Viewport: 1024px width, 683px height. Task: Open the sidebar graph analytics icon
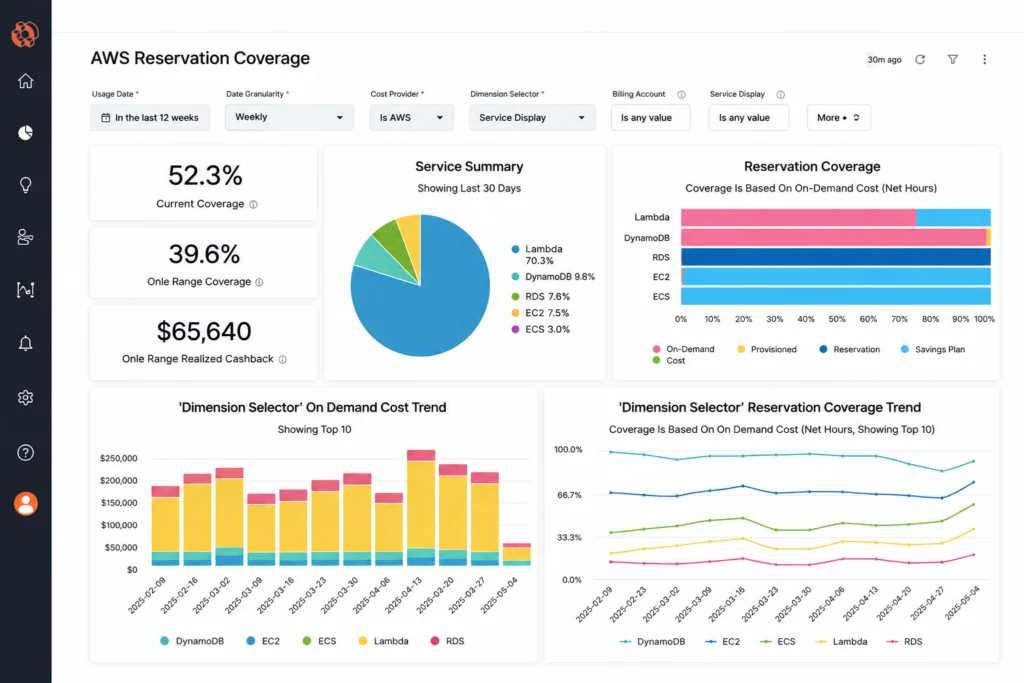click(x=25, y=290)
